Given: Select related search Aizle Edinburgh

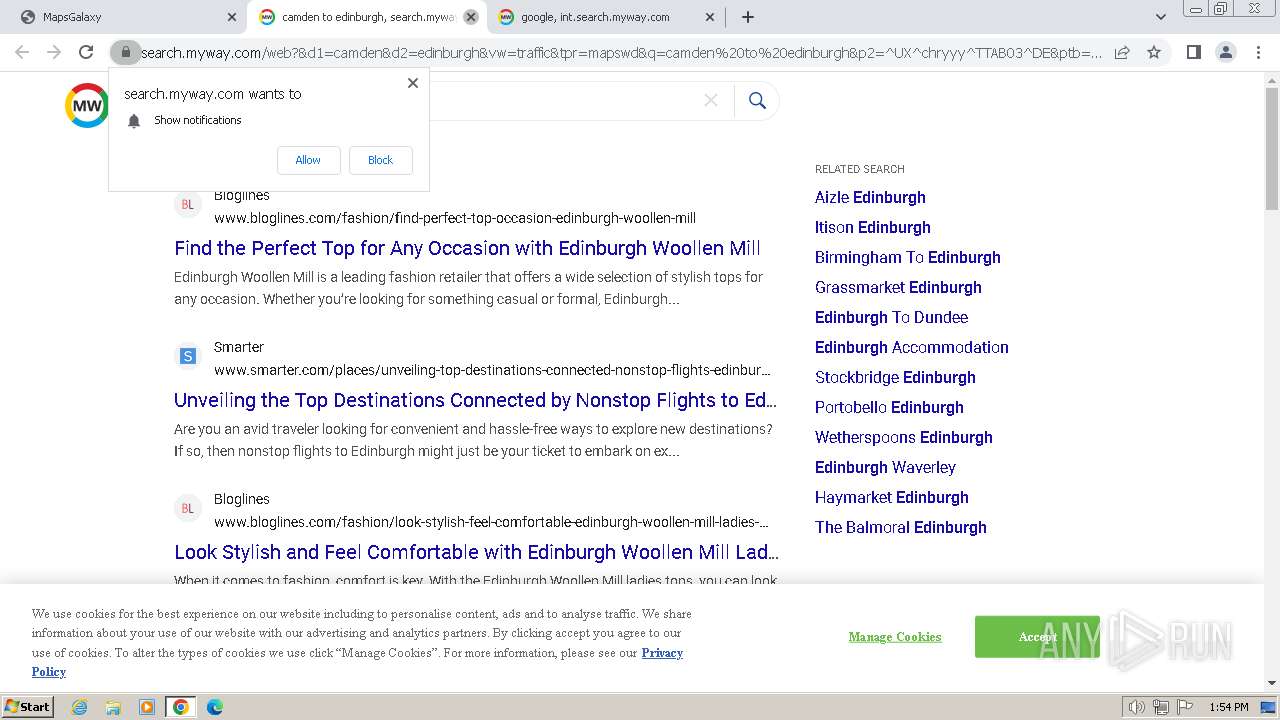Looking at the screenshot, I should tap(870, 197).
